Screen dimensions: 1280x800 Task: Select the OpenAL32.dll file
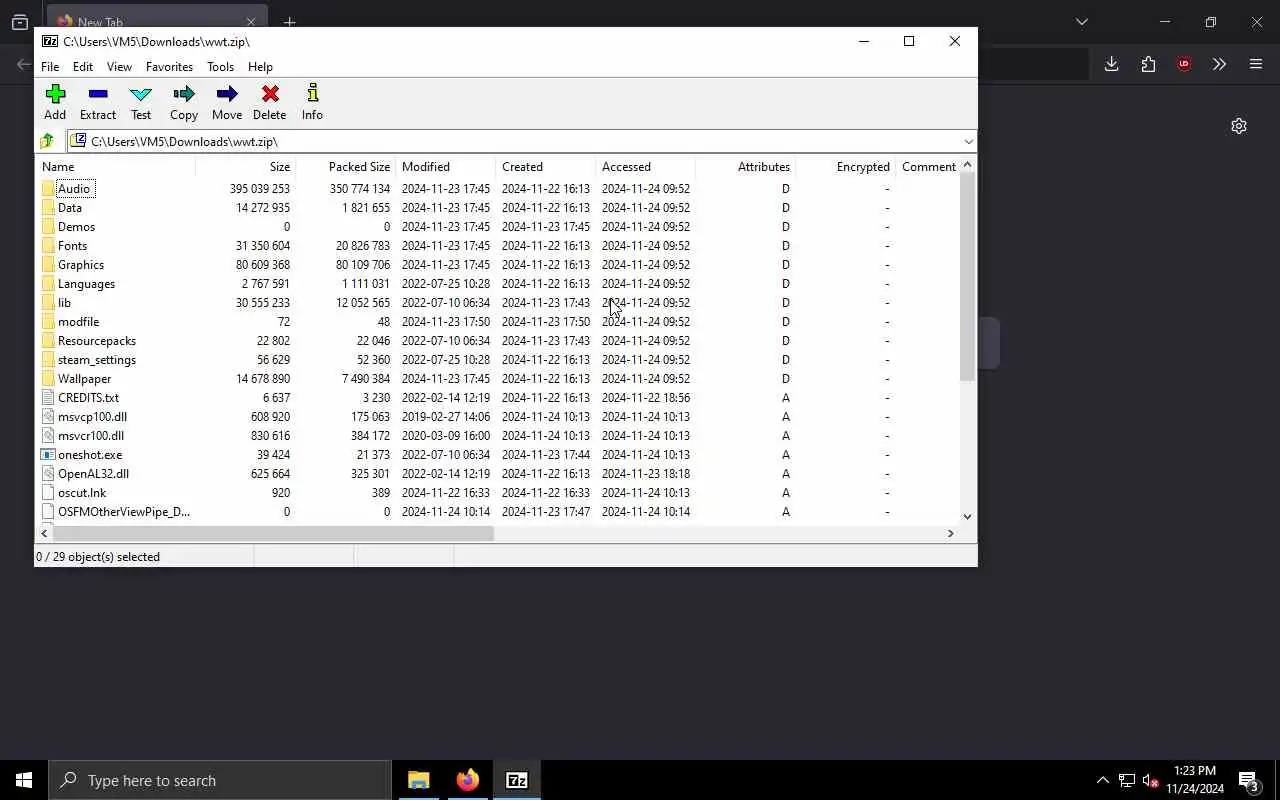[x=85, y=473]
